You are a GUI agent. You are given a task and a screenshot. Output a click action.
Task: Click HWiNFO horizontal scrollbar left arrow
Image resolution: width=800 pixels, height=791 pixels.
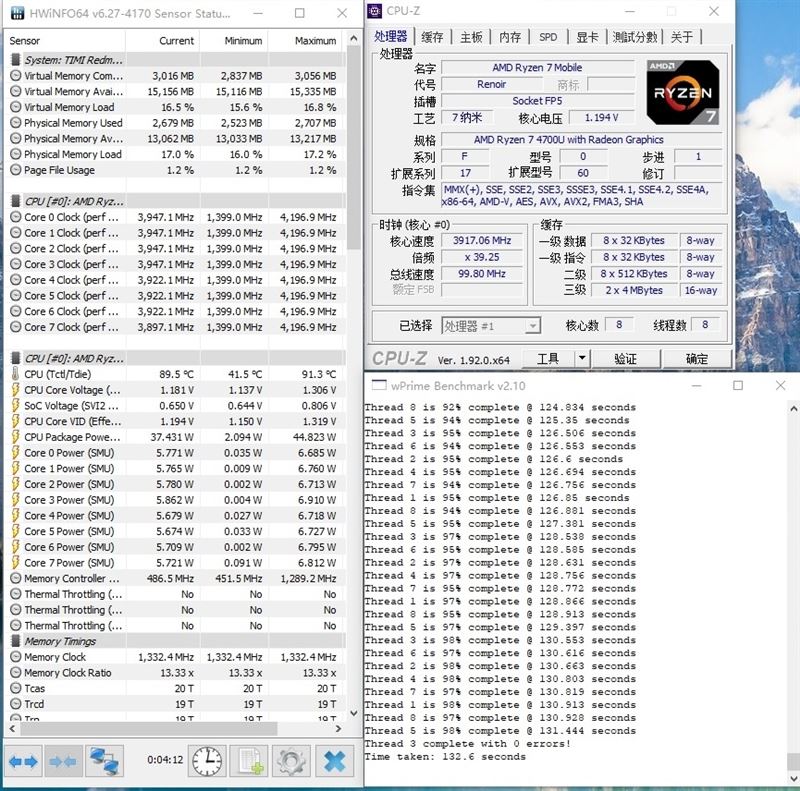coord(12,729)
